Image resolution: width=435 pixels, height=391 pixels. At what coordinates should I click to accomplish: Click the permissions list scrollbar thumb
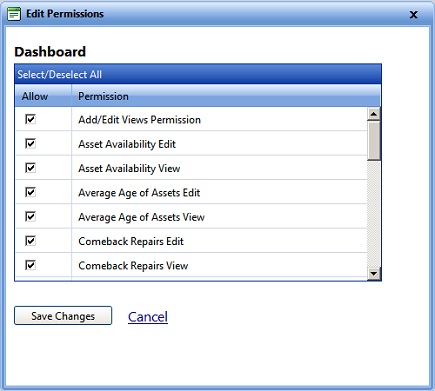(x=374, y=141)
